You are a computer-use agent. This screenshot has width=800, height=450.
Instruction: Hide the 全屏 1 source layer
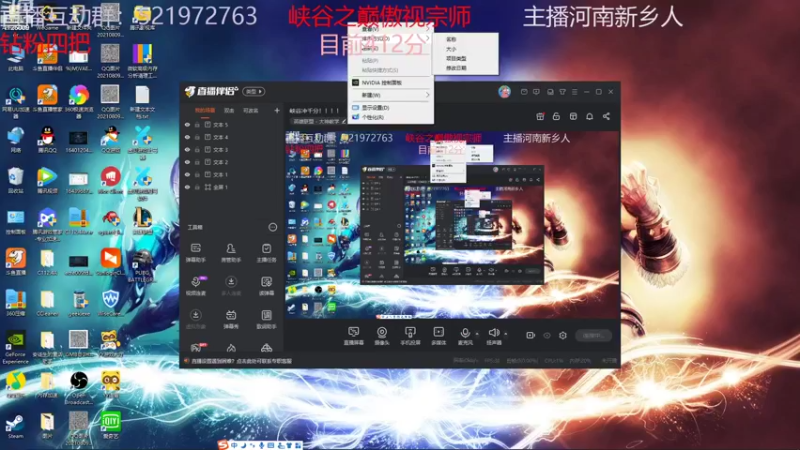click(187, 187)
